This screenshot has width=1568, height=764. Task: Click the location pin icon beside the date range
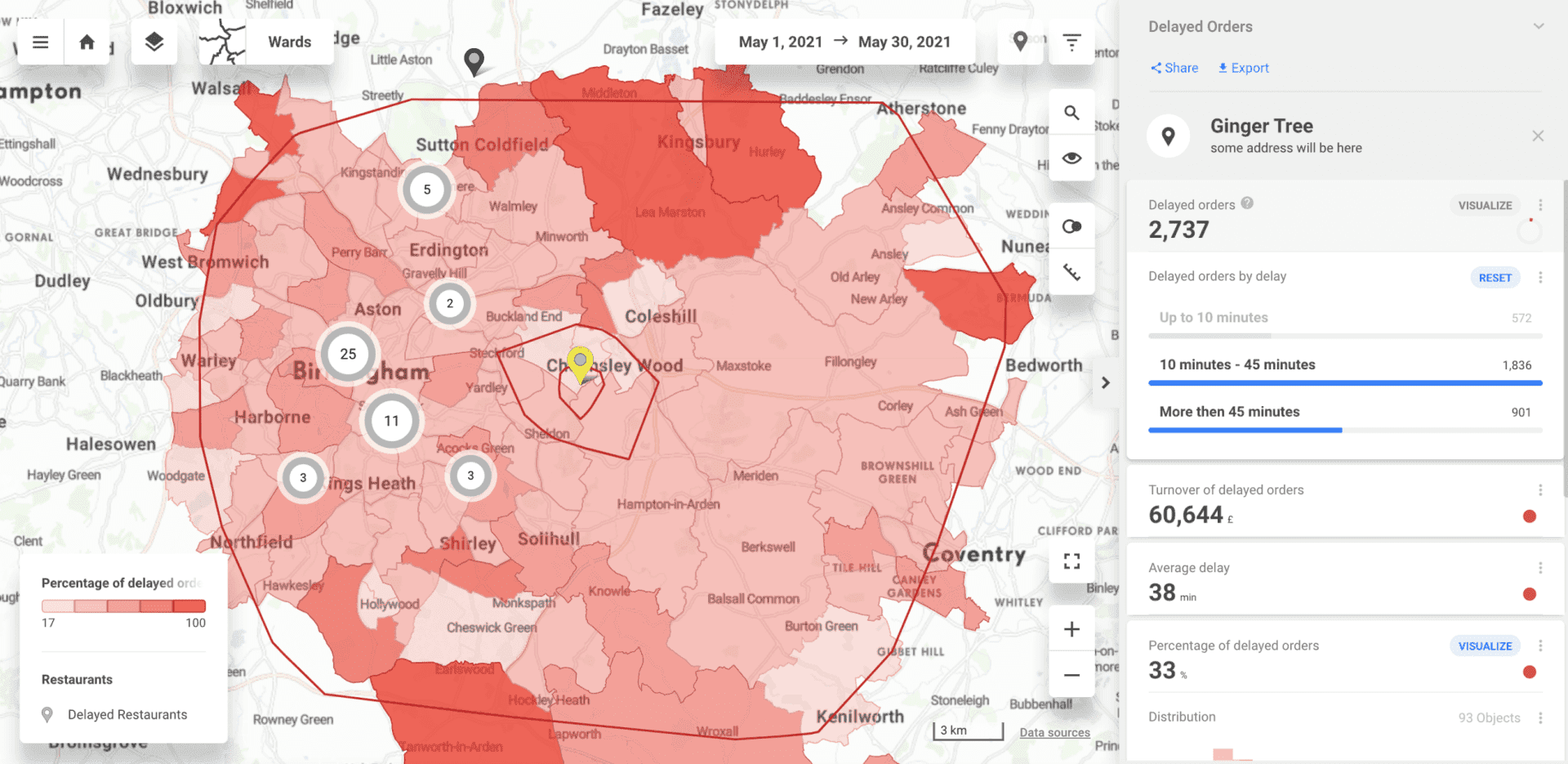tap(1020, 42)
